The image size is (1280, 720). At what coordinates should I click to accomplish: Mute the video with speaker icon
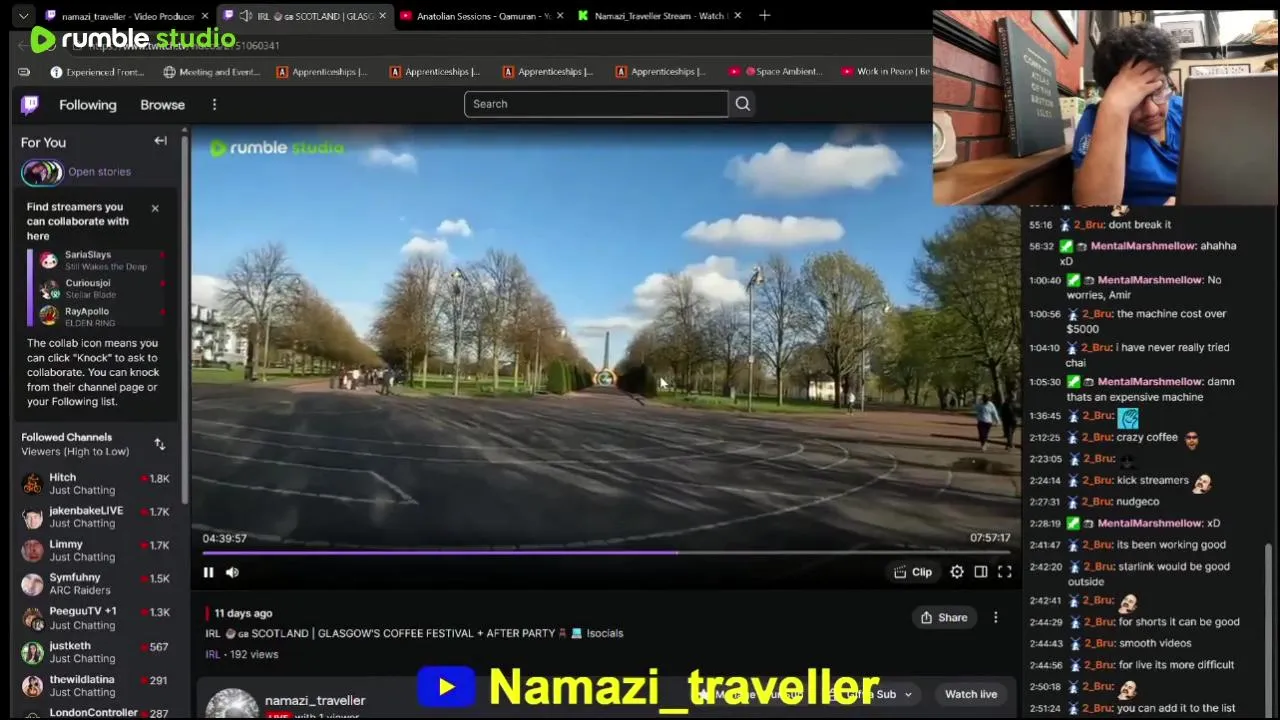232,572
